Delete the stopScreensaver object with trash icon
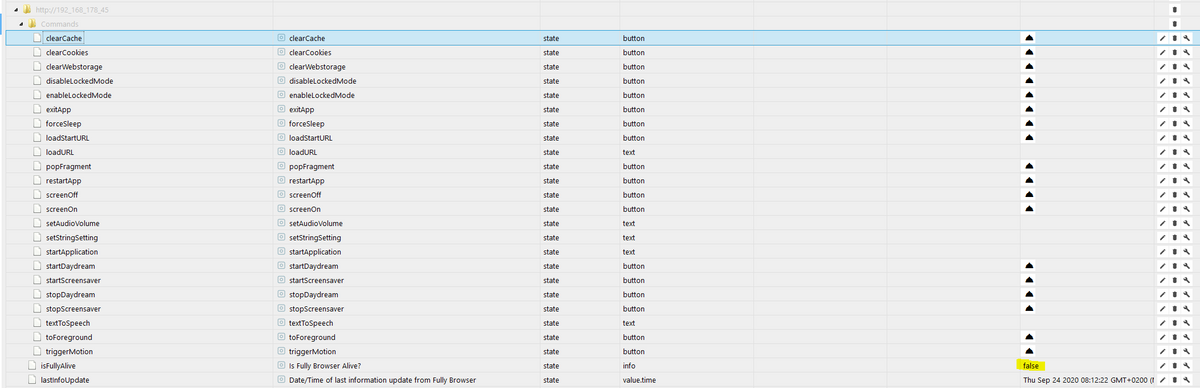This screenshot has width=1200, height=388. [1174, 309]
